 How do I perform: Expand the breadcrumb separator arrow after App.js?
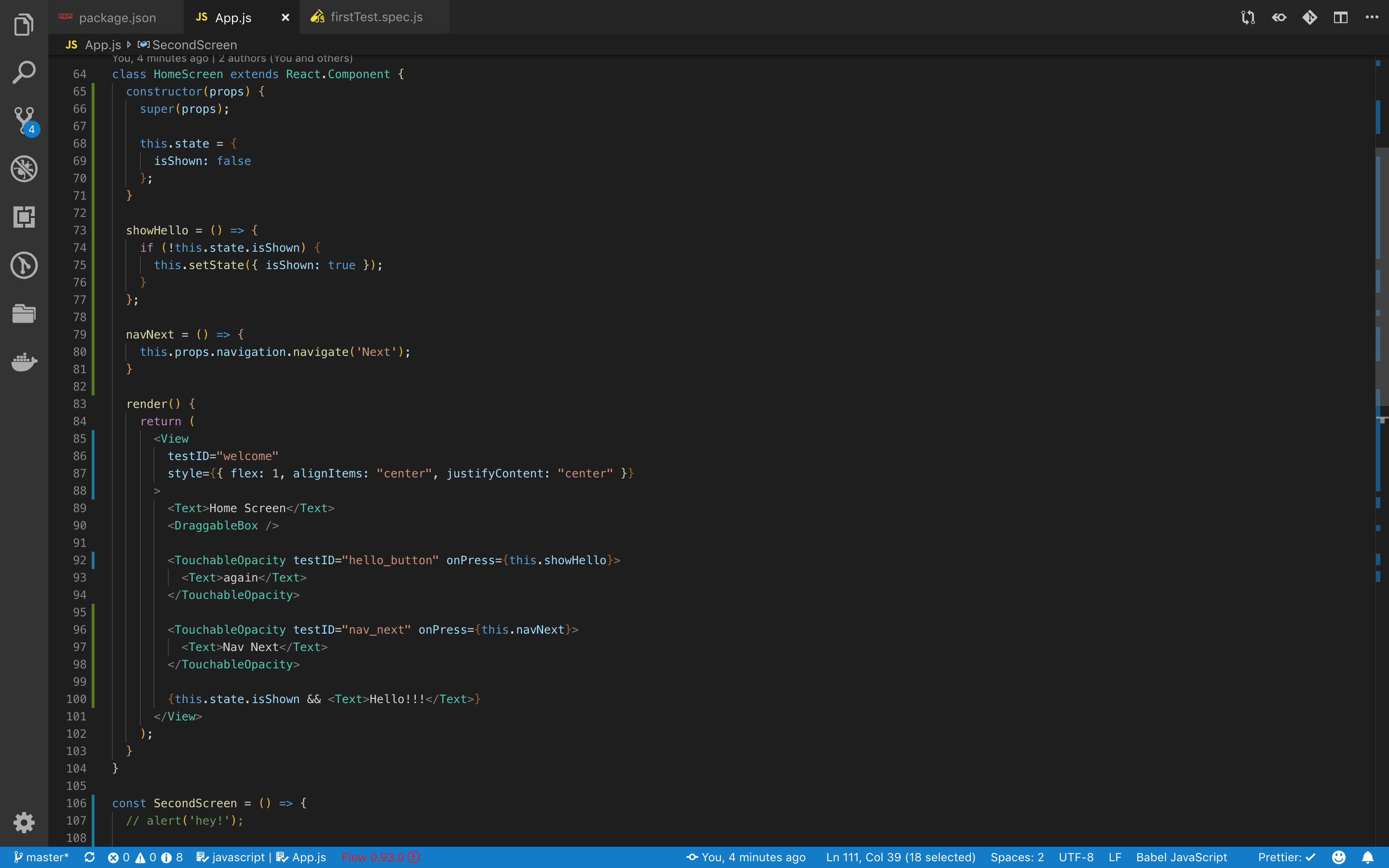pyautogui.click(x=129, y=45)
